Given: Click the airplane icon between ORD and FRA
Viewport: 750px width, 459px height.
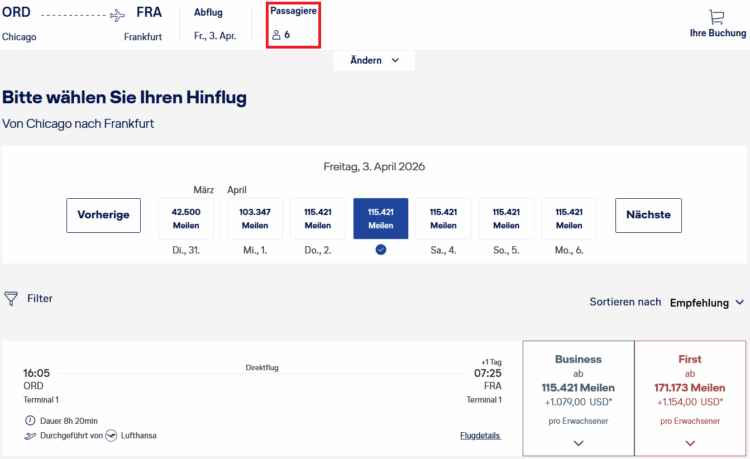Looking at the screenshot, I should click(x=117, y=15).
